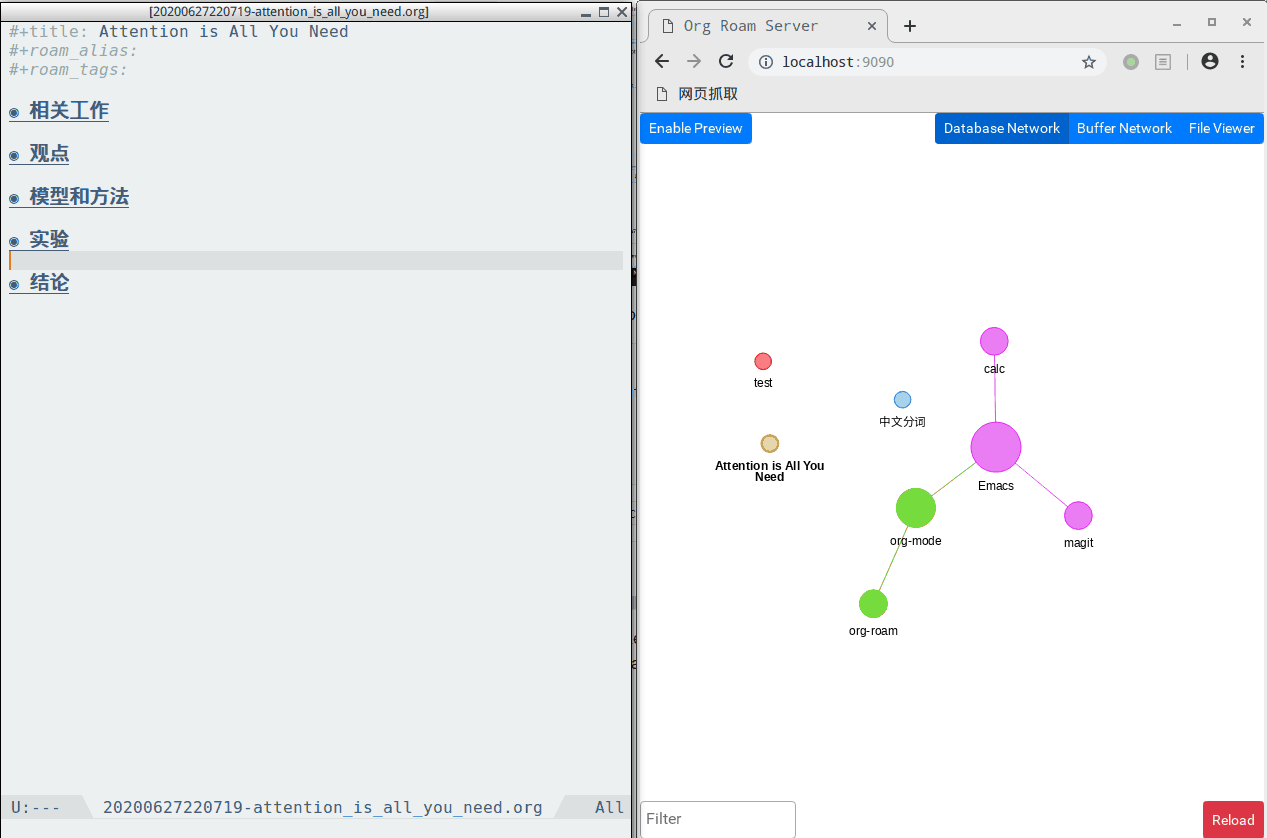This screenshot has height=838, width=1267.
Task: Click the 观点 heading text
Action: point(49,154)
